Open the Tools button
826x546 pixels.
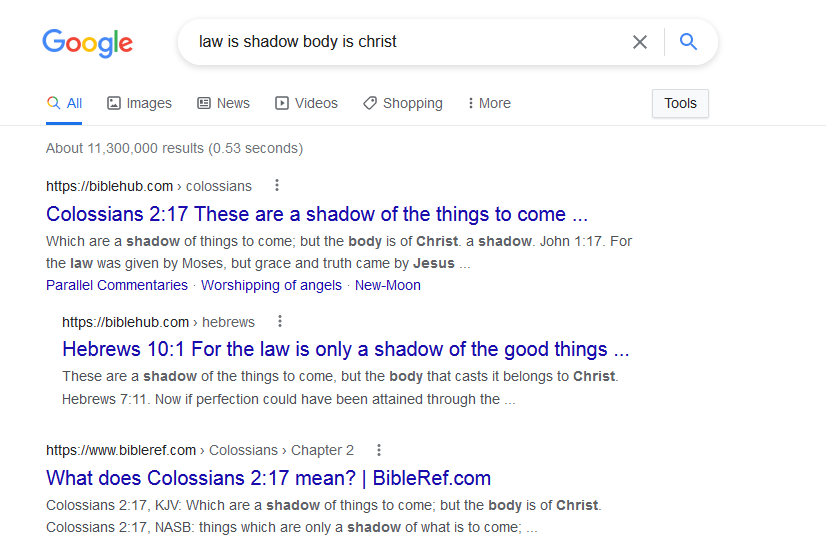680,103
